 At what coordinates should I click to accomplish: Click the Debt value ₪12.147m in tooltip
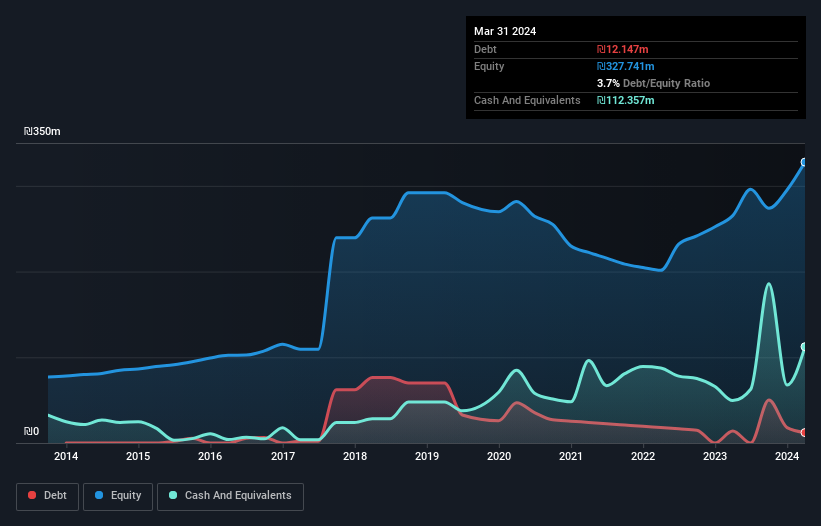[x=623, y=49]
